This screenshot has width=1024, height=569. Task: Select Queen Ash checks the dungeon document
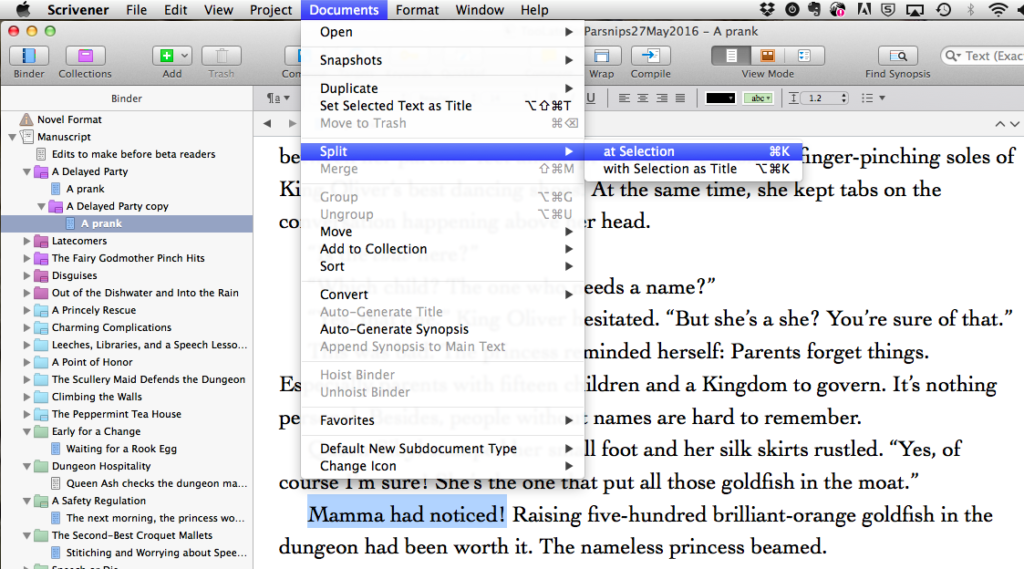coord(156,483)
